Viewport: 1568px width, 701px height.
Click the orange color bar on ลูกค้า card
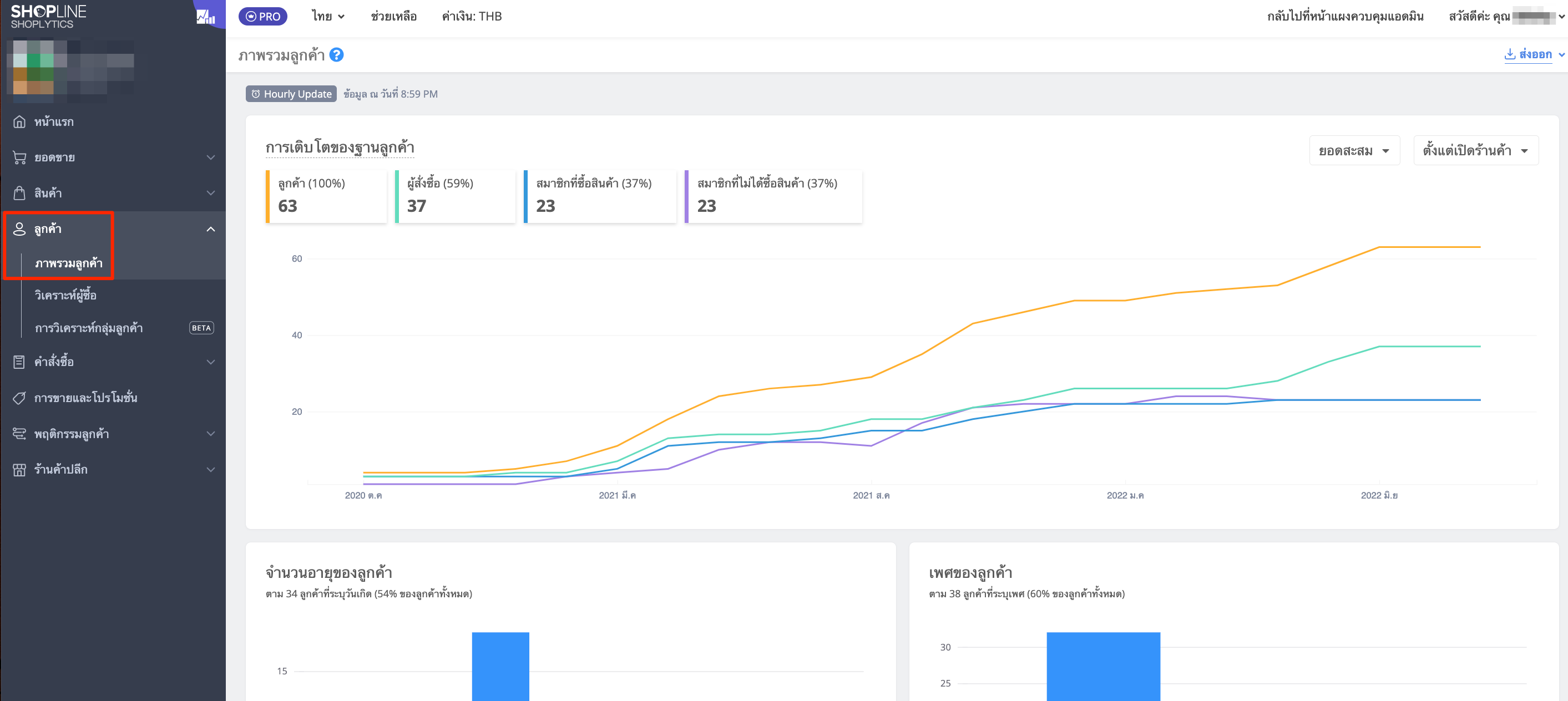(x=268, y=196)
